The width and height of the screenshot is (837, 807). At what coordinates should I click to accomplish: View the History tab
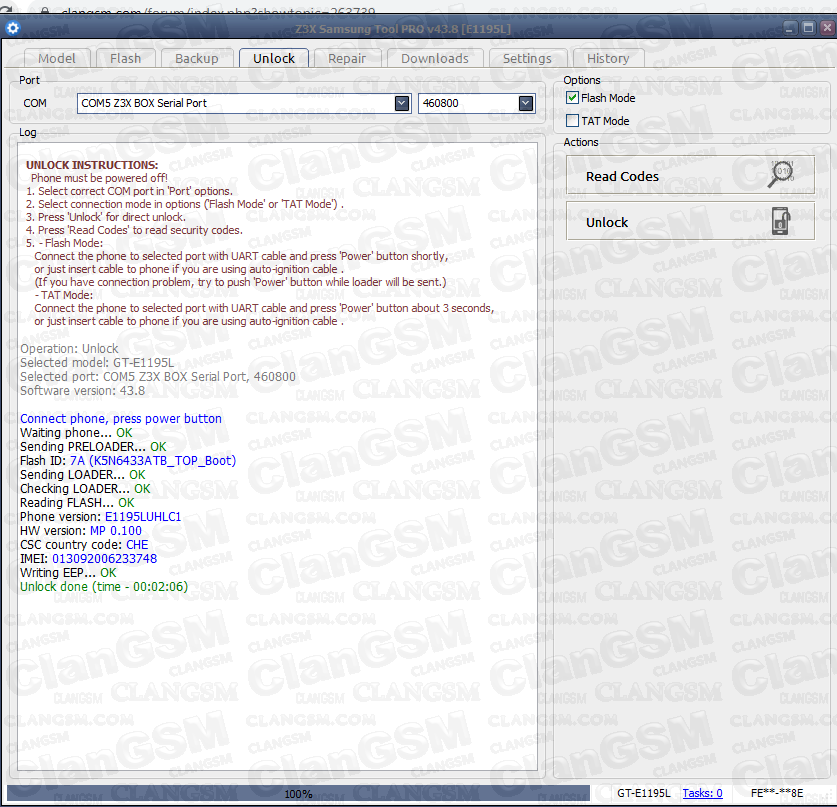[609, 58]
